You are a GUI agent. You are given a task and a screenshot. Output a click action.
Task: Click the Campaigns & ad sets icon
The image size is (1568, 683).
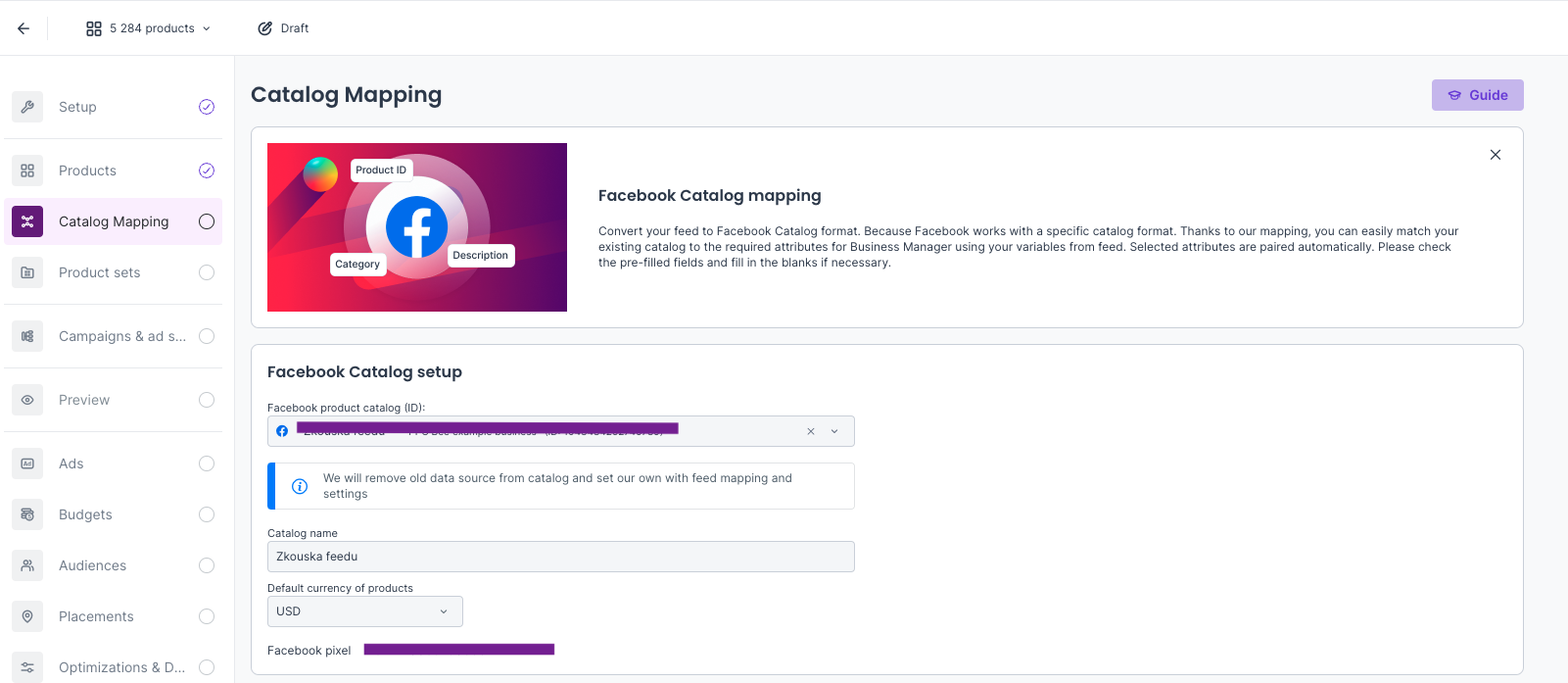coord(27,336)
